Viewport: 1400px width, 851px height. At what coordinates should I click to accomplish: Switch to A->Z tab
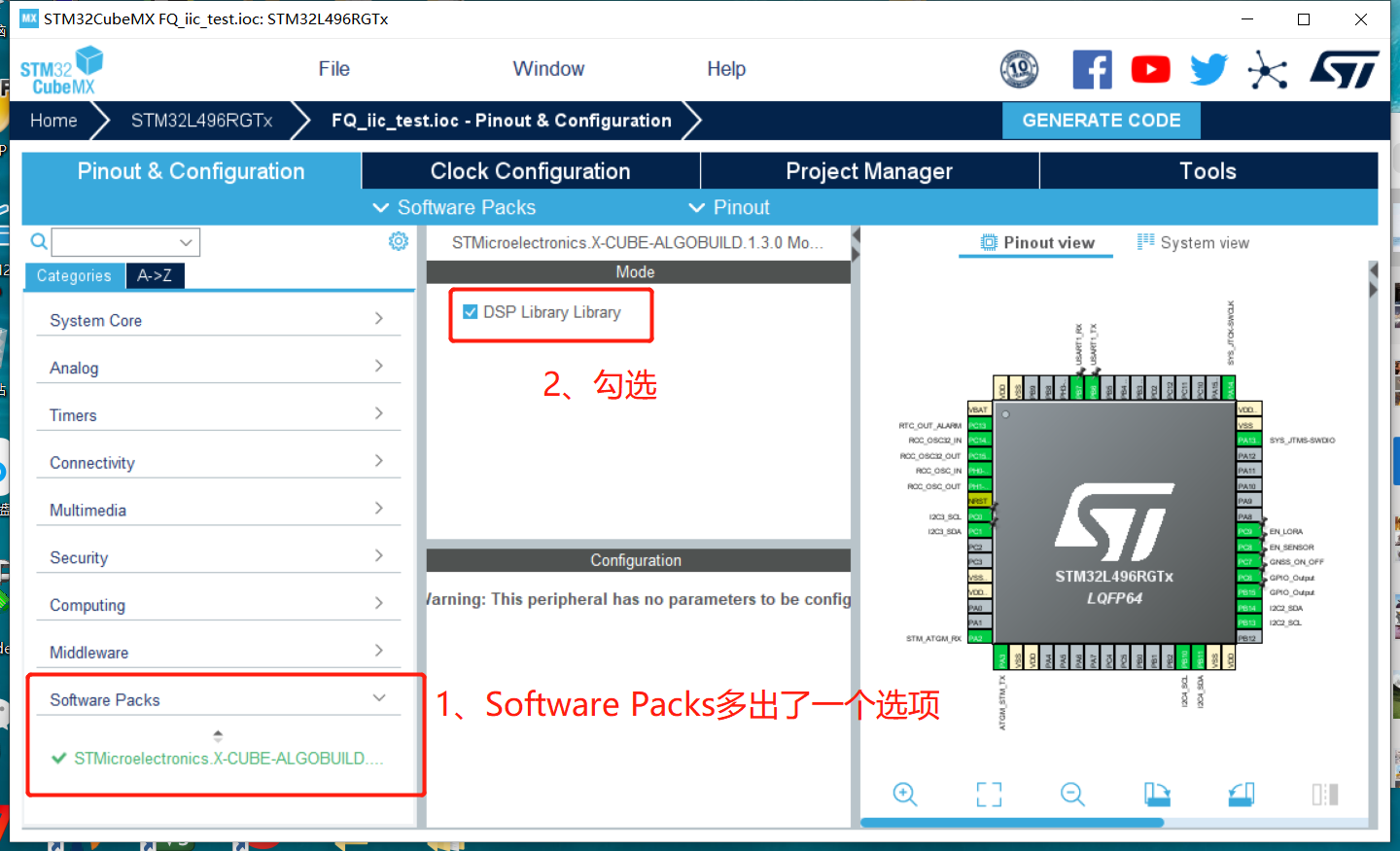pos(155,276)
